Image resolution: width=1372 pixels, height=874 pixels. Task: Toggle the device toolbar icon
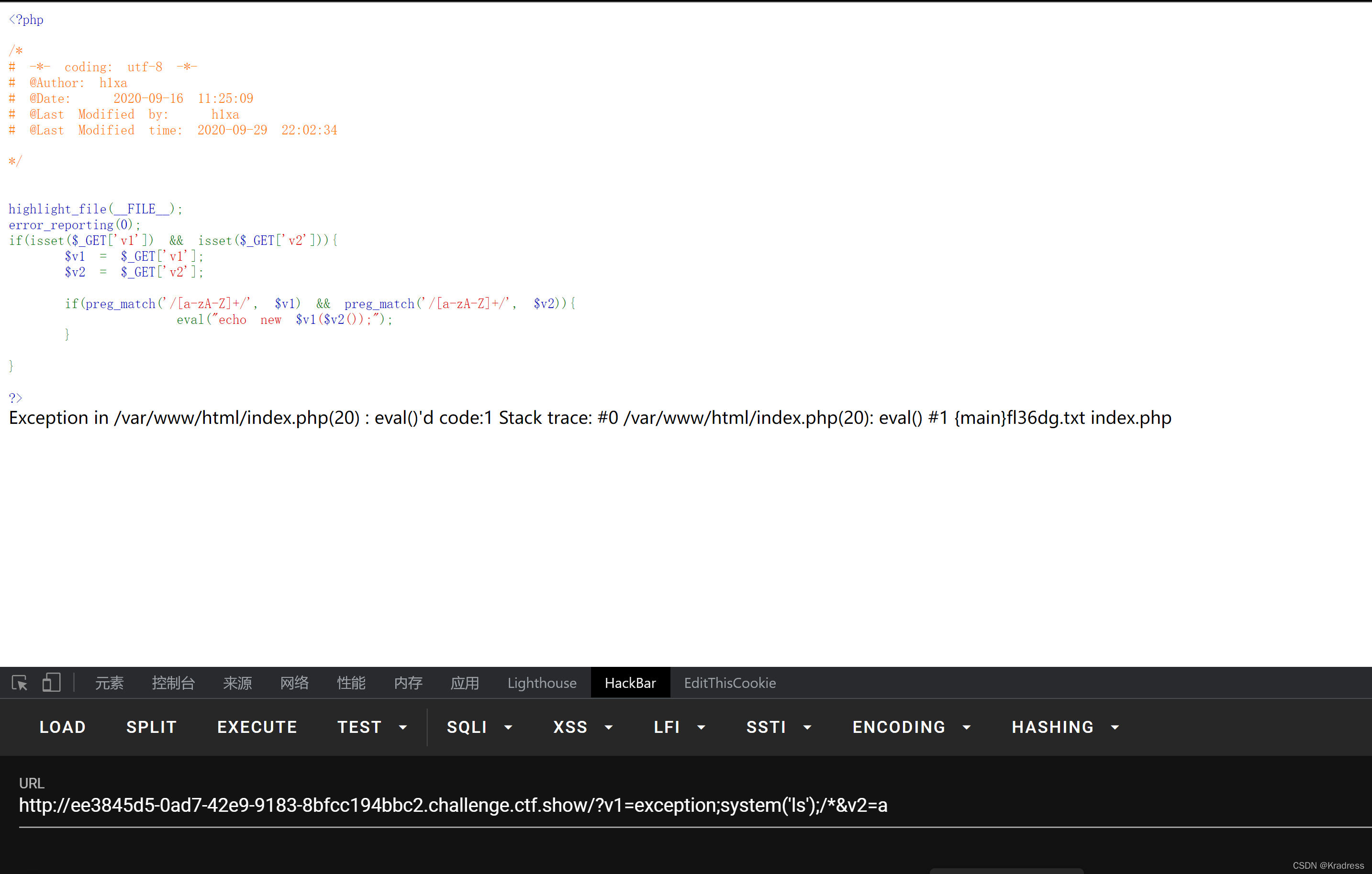tap(51, 683)
